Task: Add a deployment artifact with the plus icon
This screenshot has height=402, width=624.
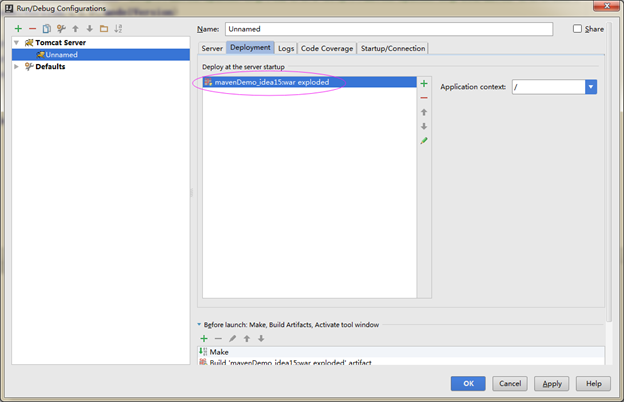Action: pyautogui.click(x=424, y=84)
